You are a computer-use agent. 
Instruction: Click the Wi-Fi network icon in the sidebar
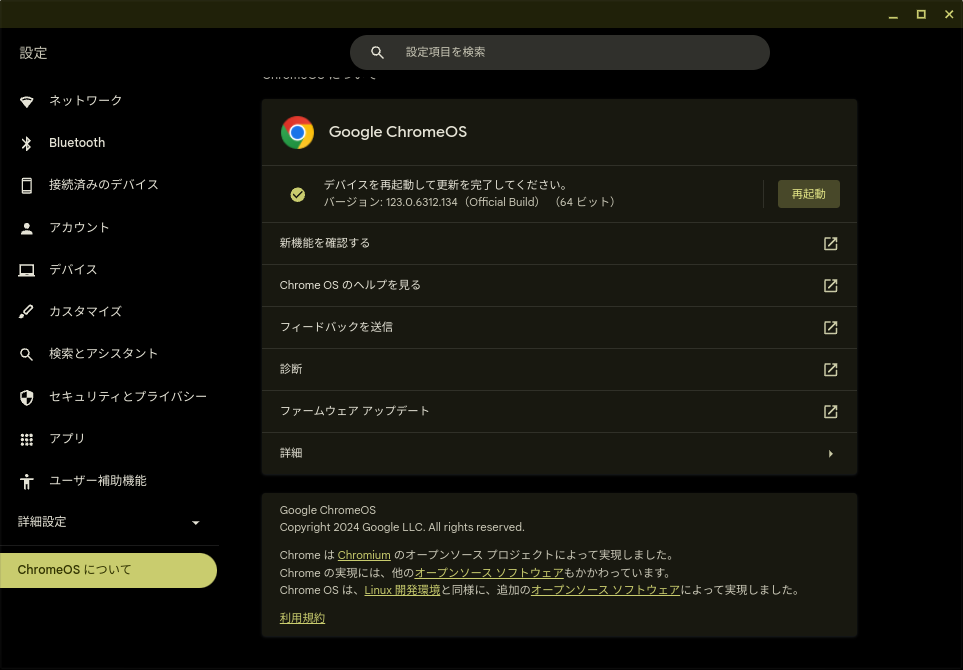(x=26, y=101)
